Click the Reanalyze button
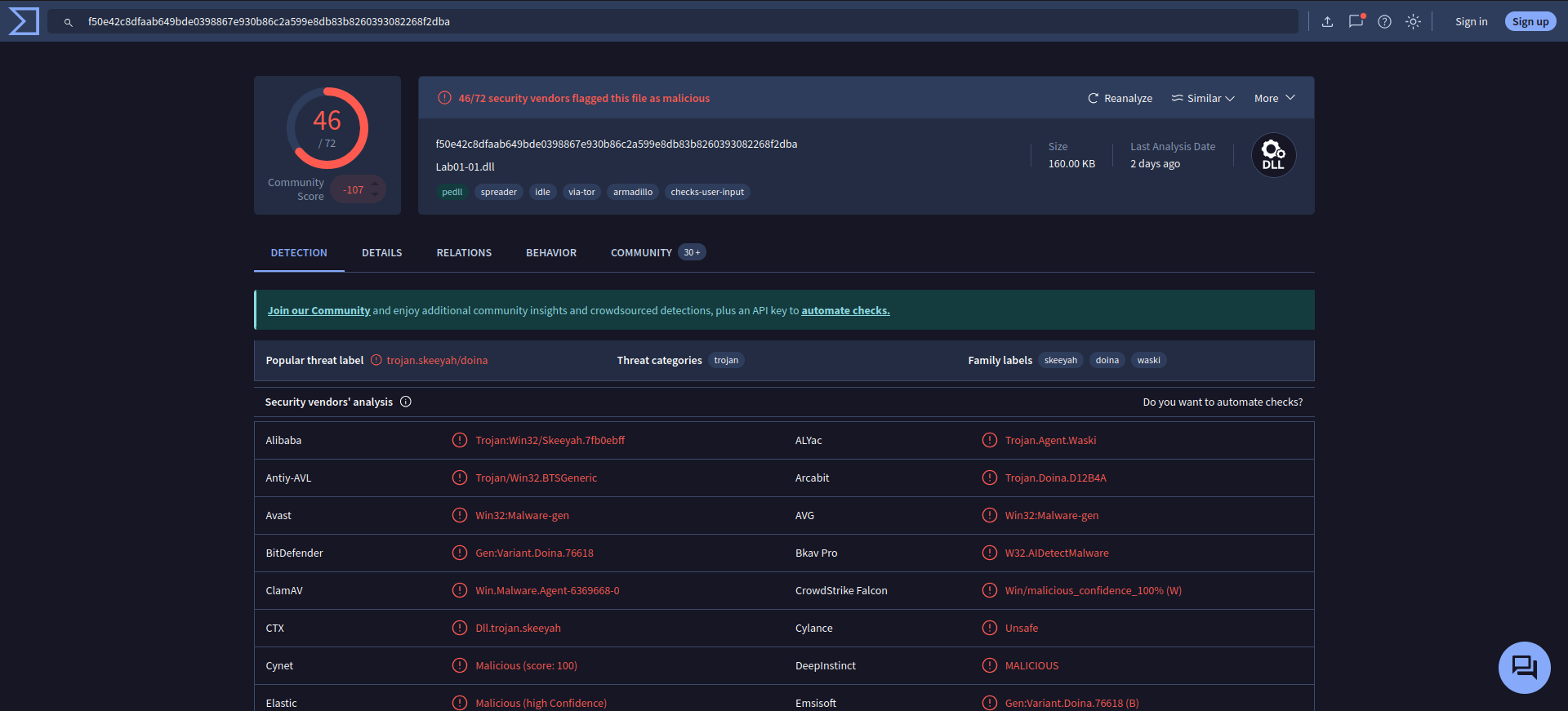The width and height of the screenshot is (1568, 711). [1120, 98]
